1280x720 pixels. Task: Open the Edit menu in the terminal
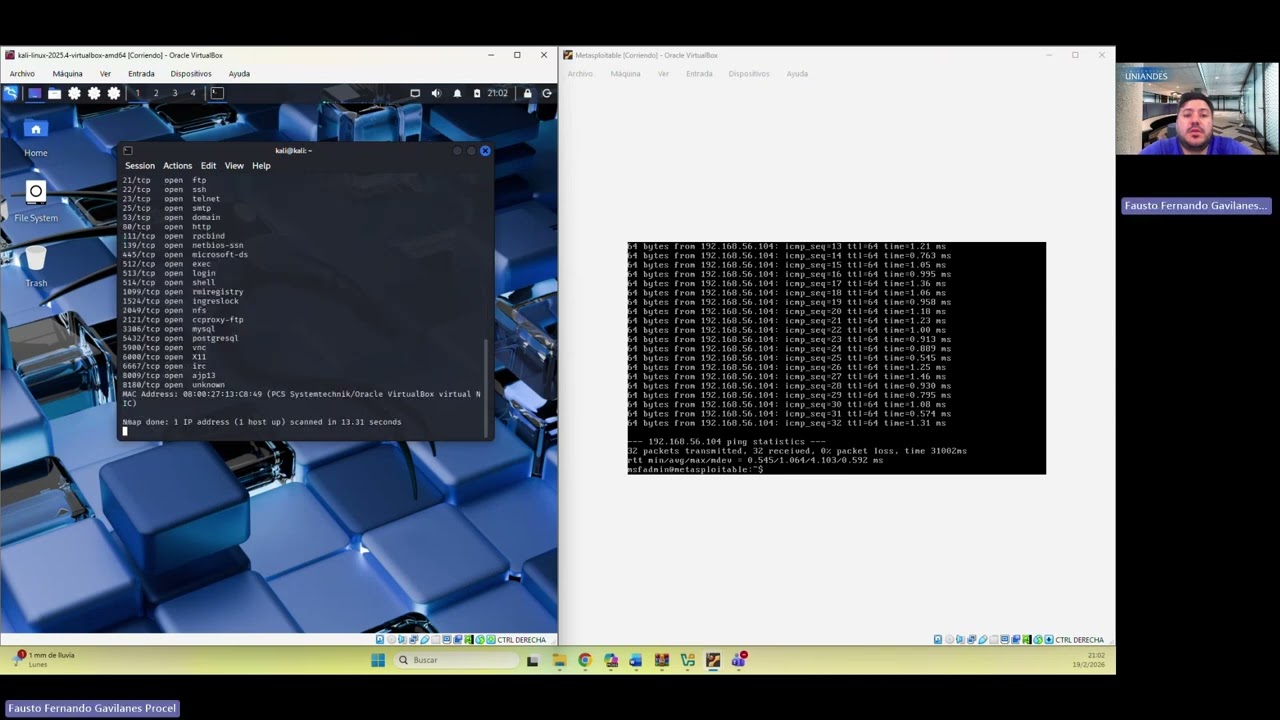(x=208, y=166)
